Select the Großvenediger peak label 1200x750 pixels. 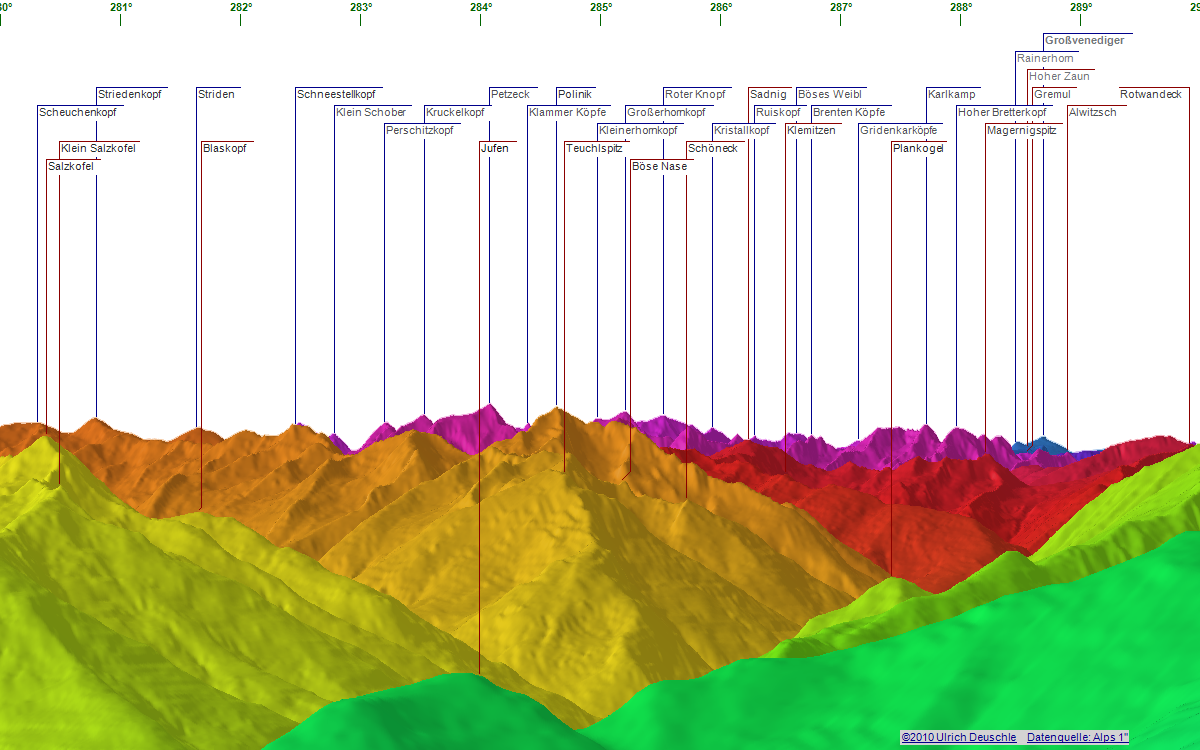(1084, 41)
